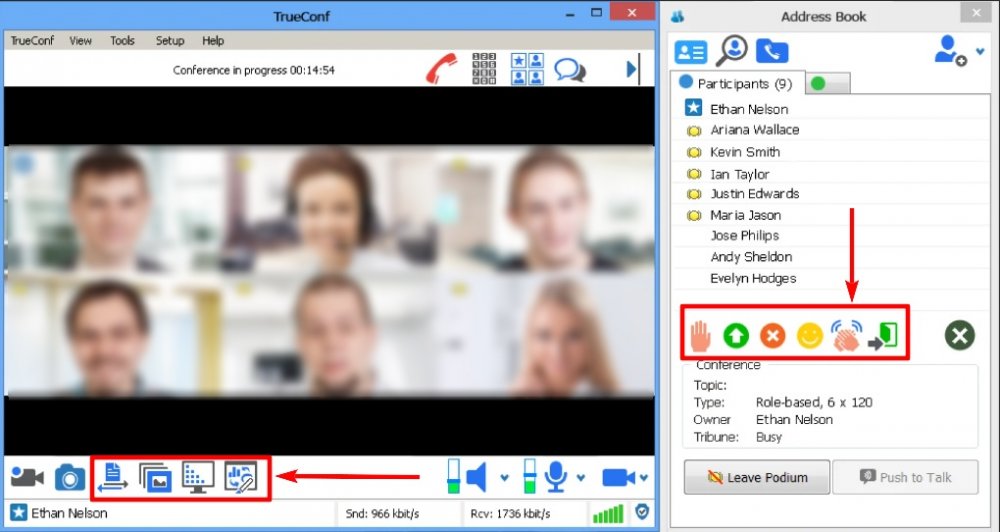Expand the speaker options dropdown arrow
Screen dimensions: 1000x532
[504, 478]
